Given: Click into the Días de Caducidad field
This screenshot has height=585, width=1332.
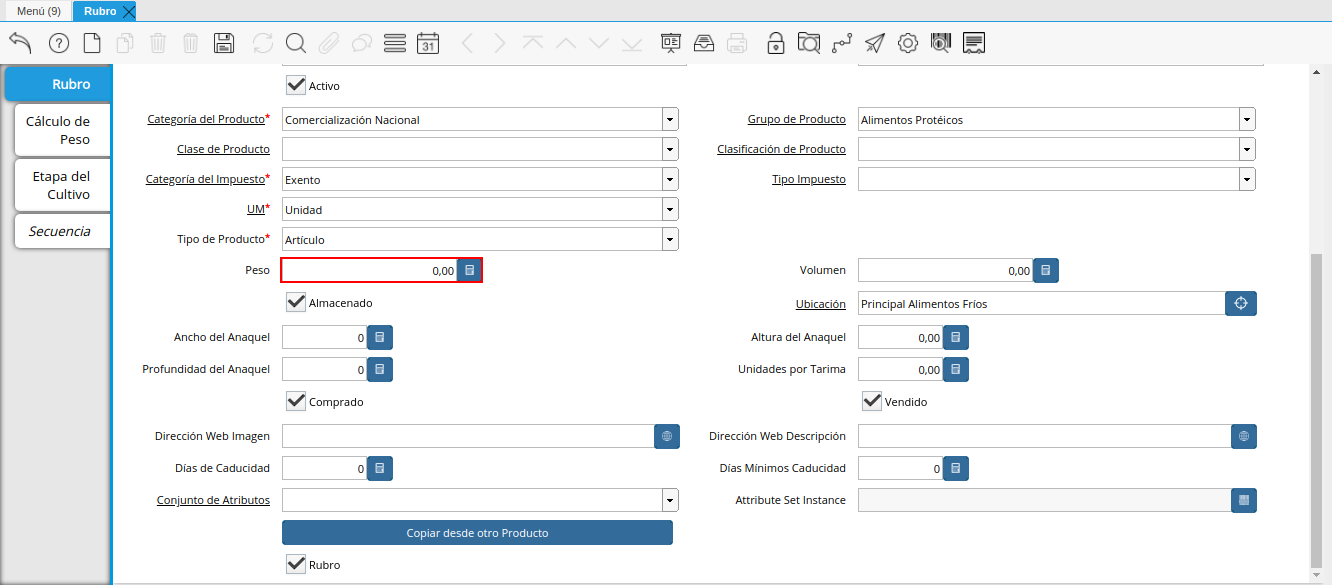Looking at the screenshot, I should 324,468.
